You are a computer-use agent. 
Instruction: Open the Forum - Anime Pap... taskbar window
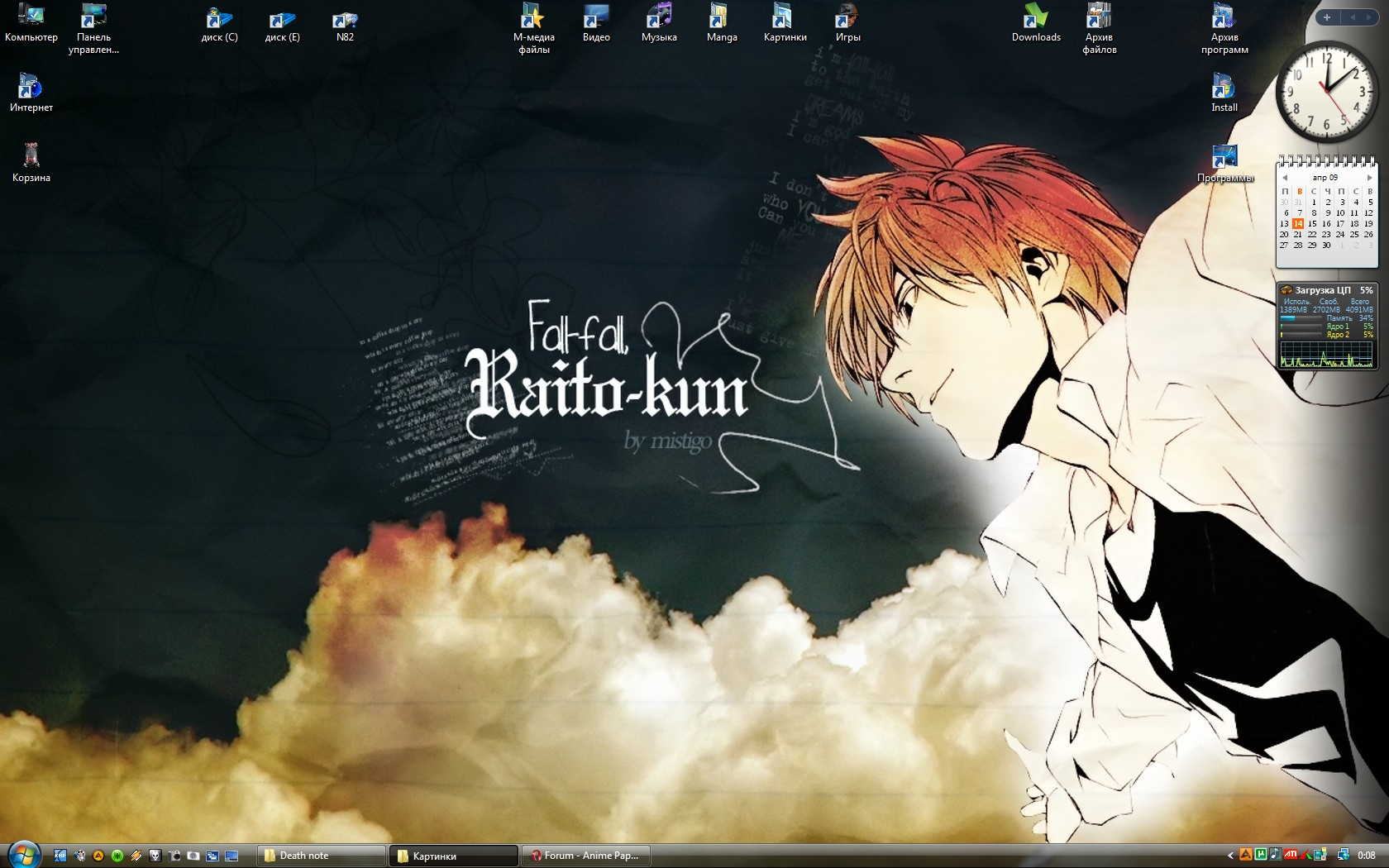pyautogui.click(x=586, y=856)
